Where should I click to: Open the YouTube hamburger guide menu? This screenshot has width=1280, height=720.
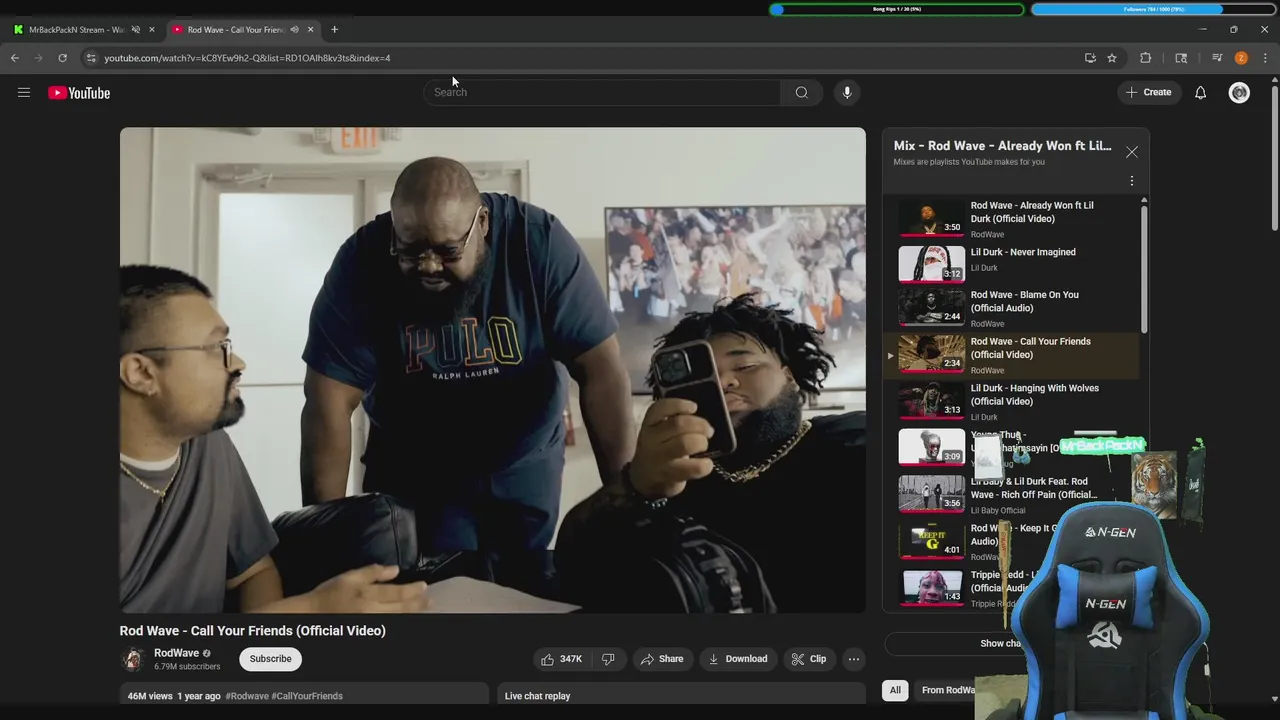[x=24, y=92]
